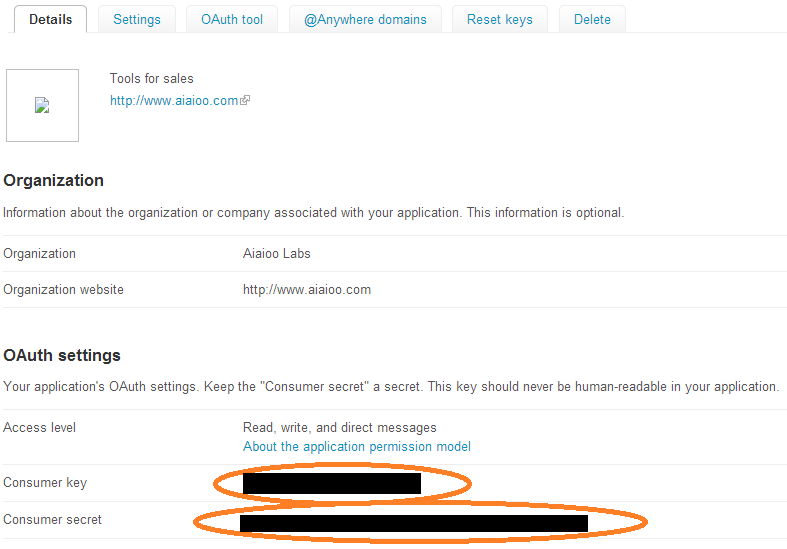Click the Aiaioo Labs organization value
The width and height of the screenshot is (787, 549).
pyautogui.click(x=277, y=253)
